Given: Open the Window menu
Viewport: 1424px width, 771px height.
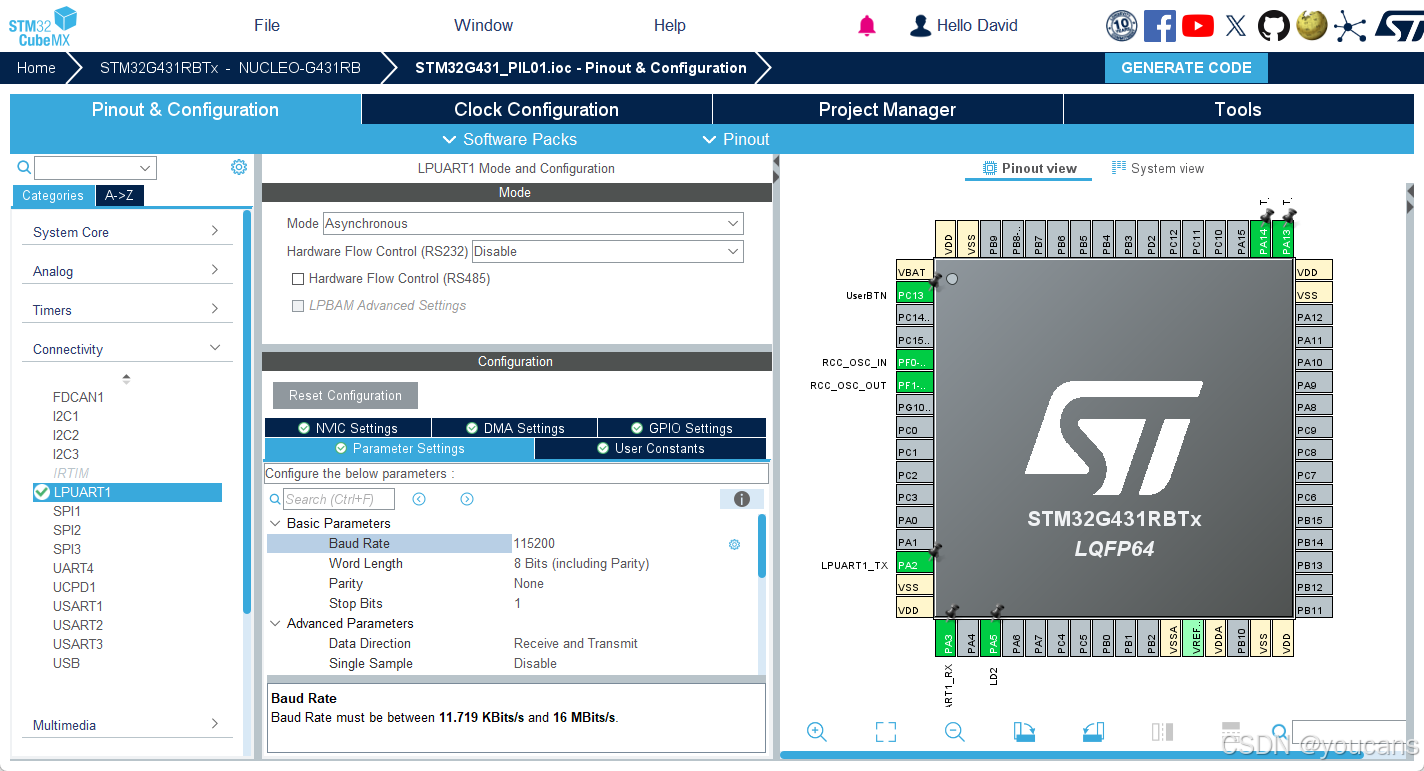Looking at the screenshot, I should tap(483, 26).
